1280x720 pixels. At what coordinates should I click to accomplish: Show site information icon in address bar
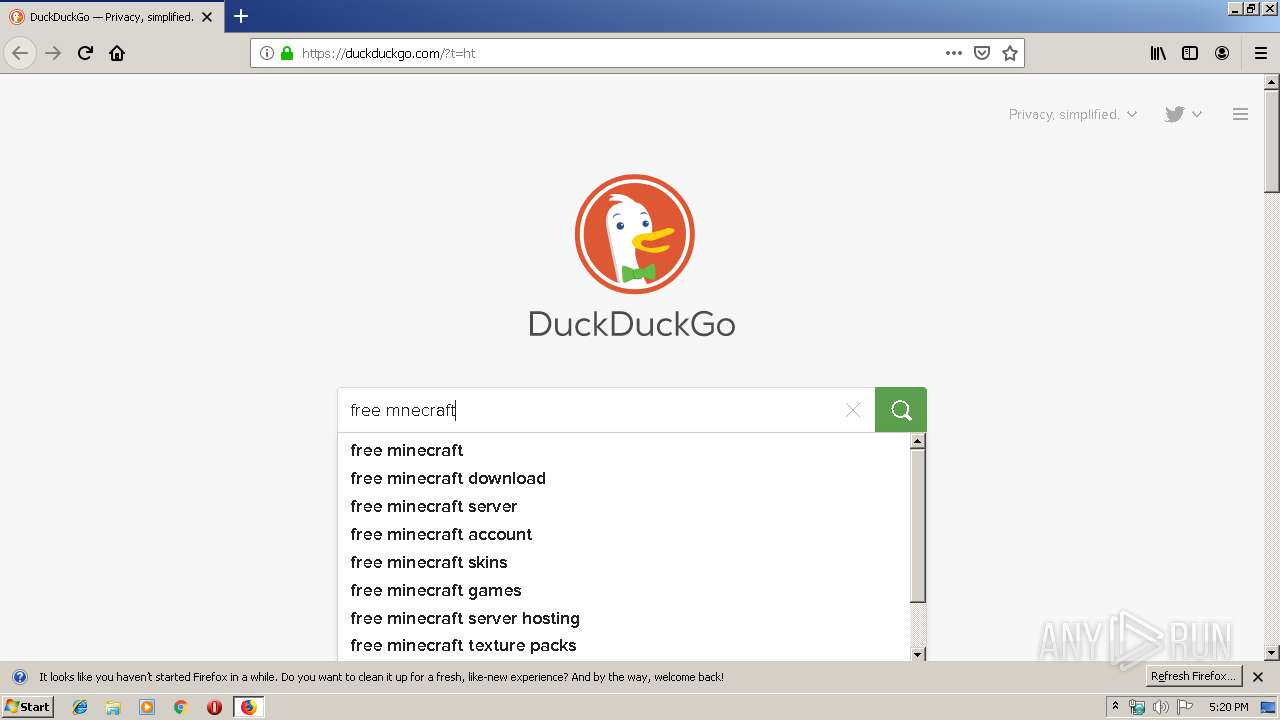(x=266, y=53)
